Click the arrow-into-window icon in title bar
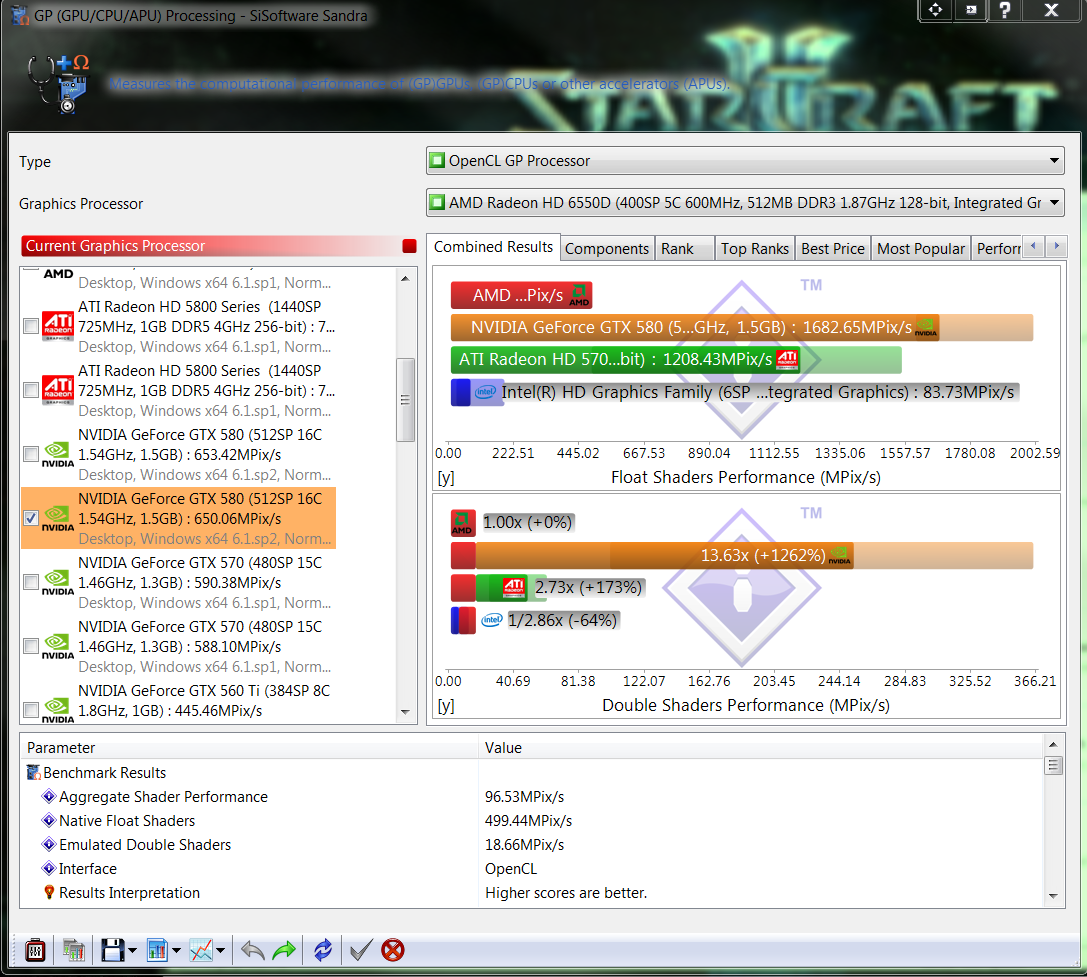 click(971, 10)
